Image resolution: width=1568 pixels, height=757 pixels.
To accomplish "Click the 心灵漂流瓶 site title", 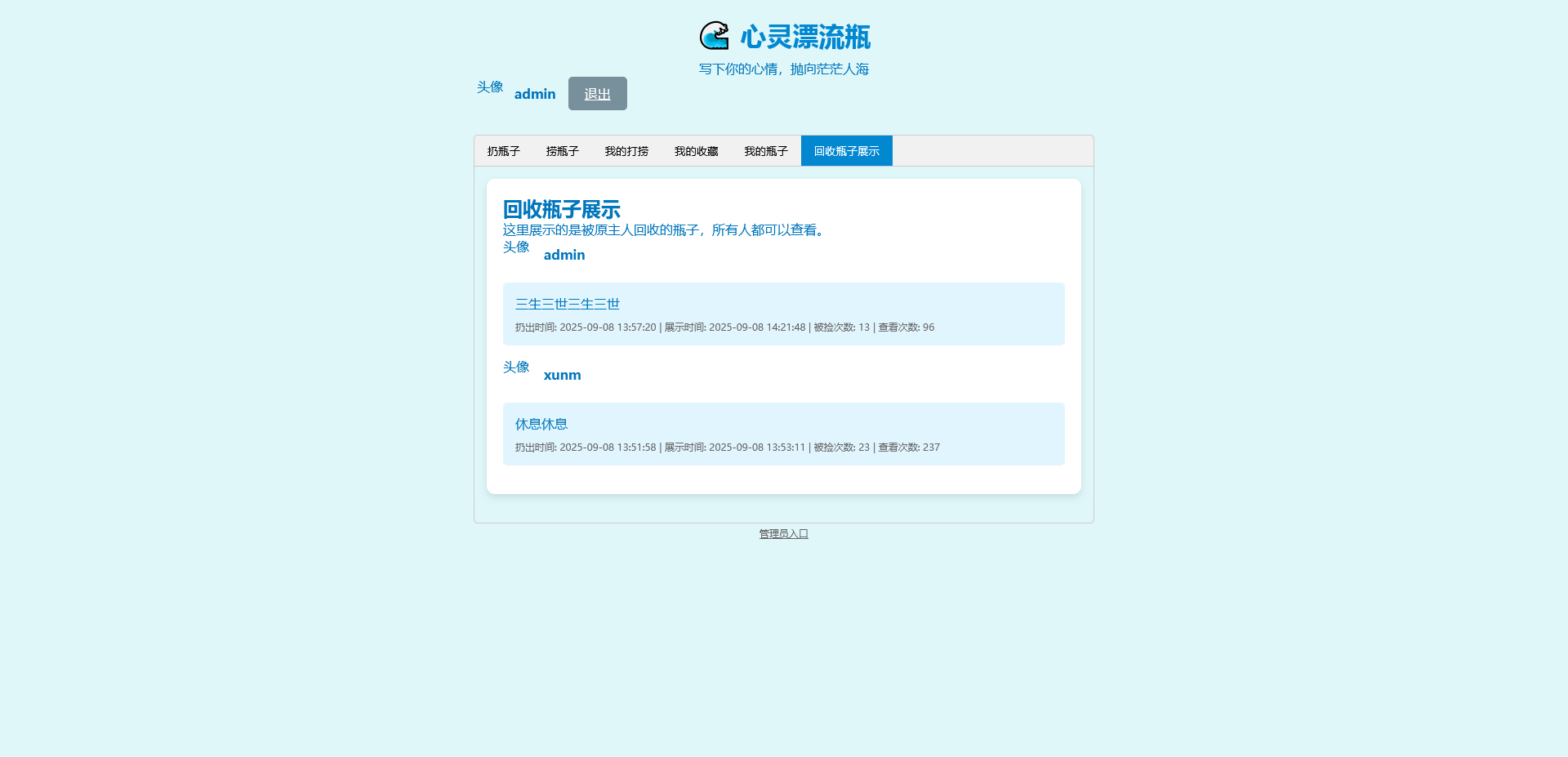I will pos(805,37).
